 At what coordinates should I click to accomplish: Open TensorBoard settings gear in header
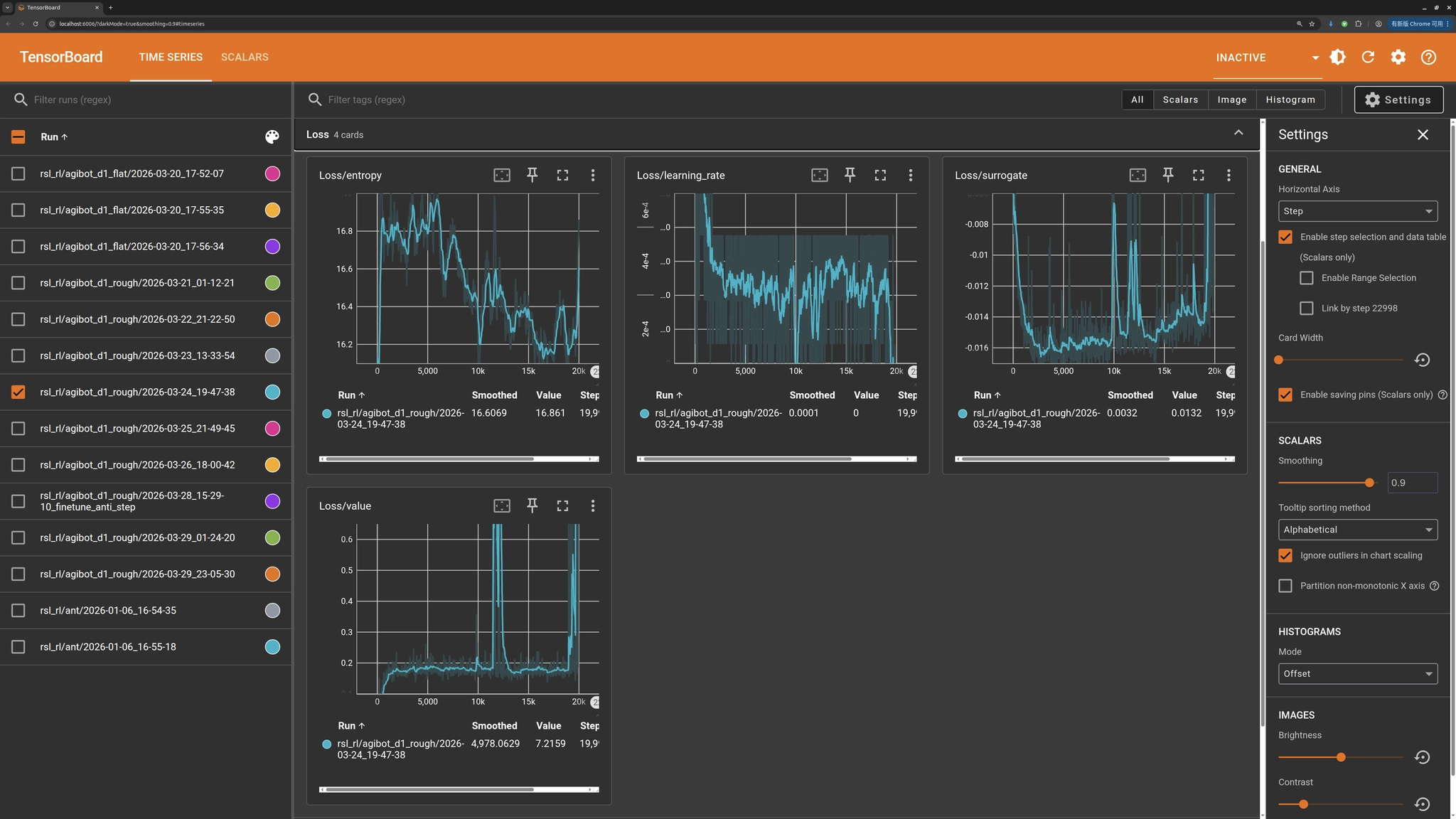click(x=1398, y=57)
